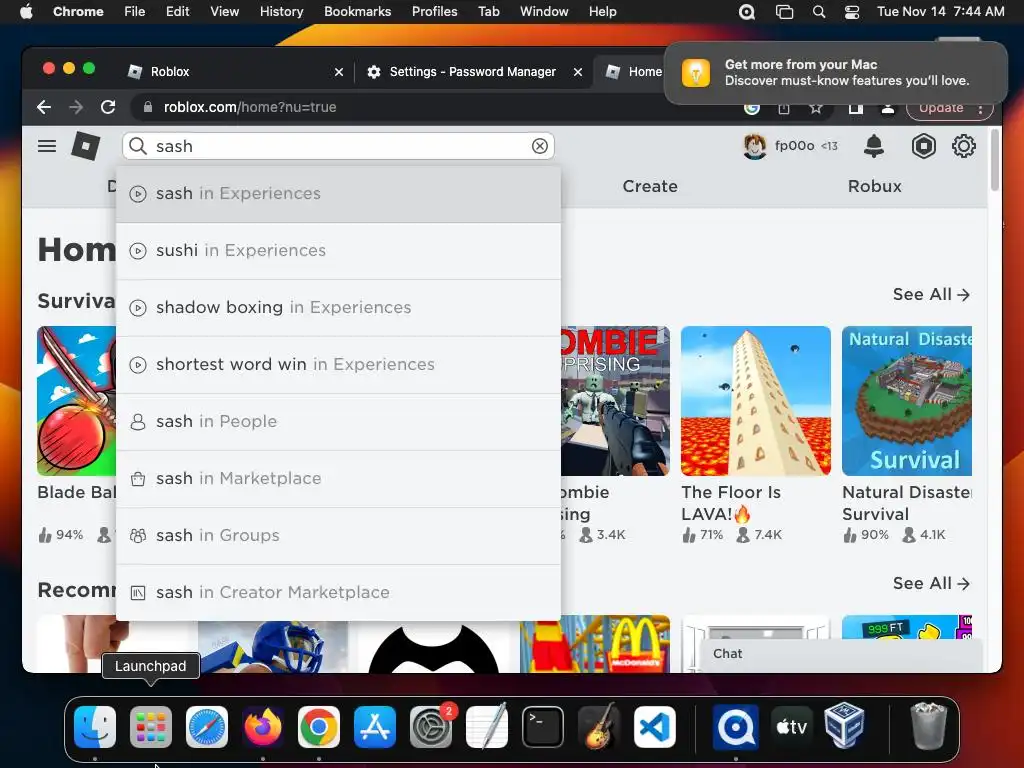Open the Apple menu
Viewport: 1024px width, 768px height.
point(26,12)
